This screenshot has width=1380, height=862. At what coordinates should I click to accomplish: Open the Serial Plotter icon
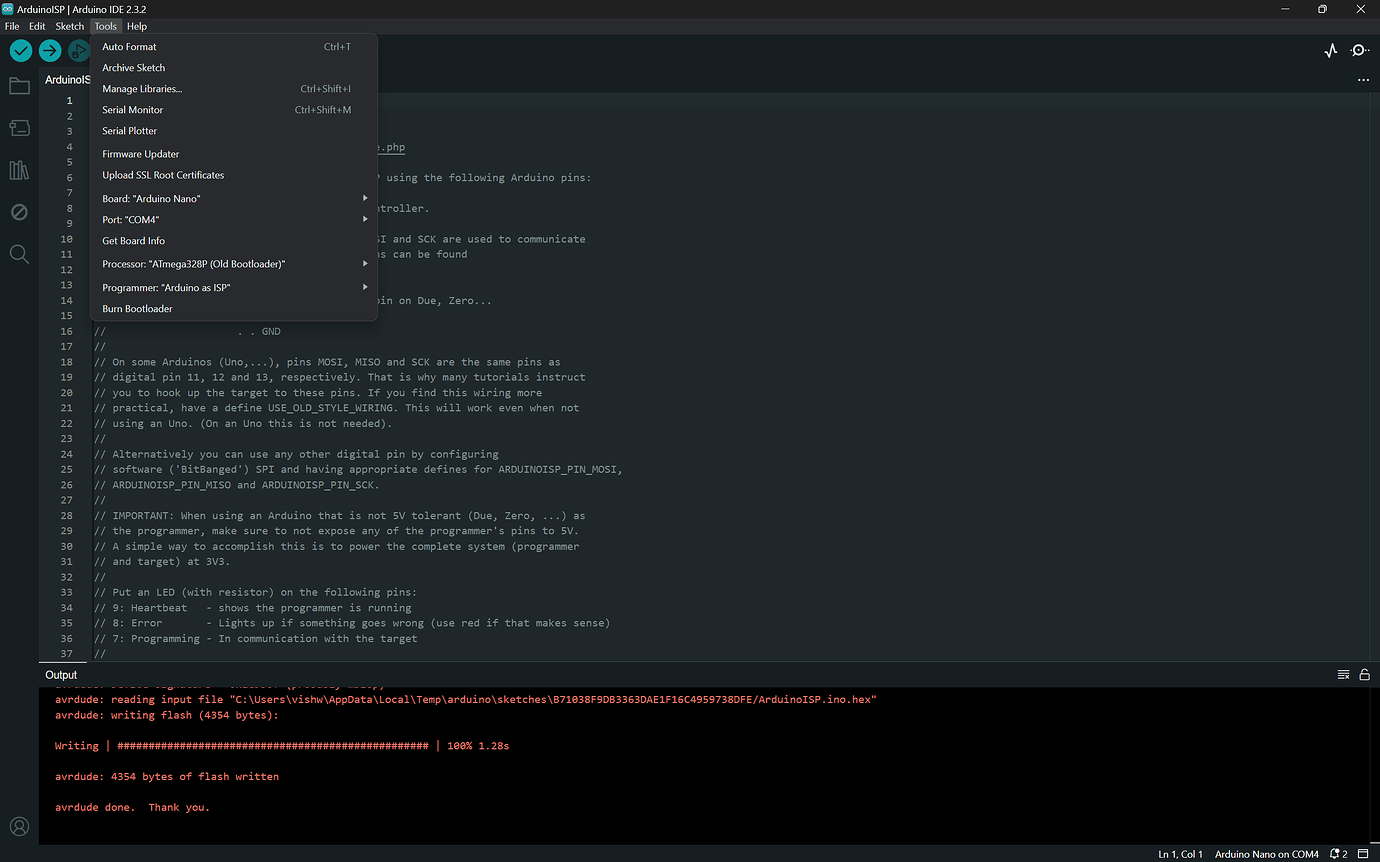(1330, 49)
